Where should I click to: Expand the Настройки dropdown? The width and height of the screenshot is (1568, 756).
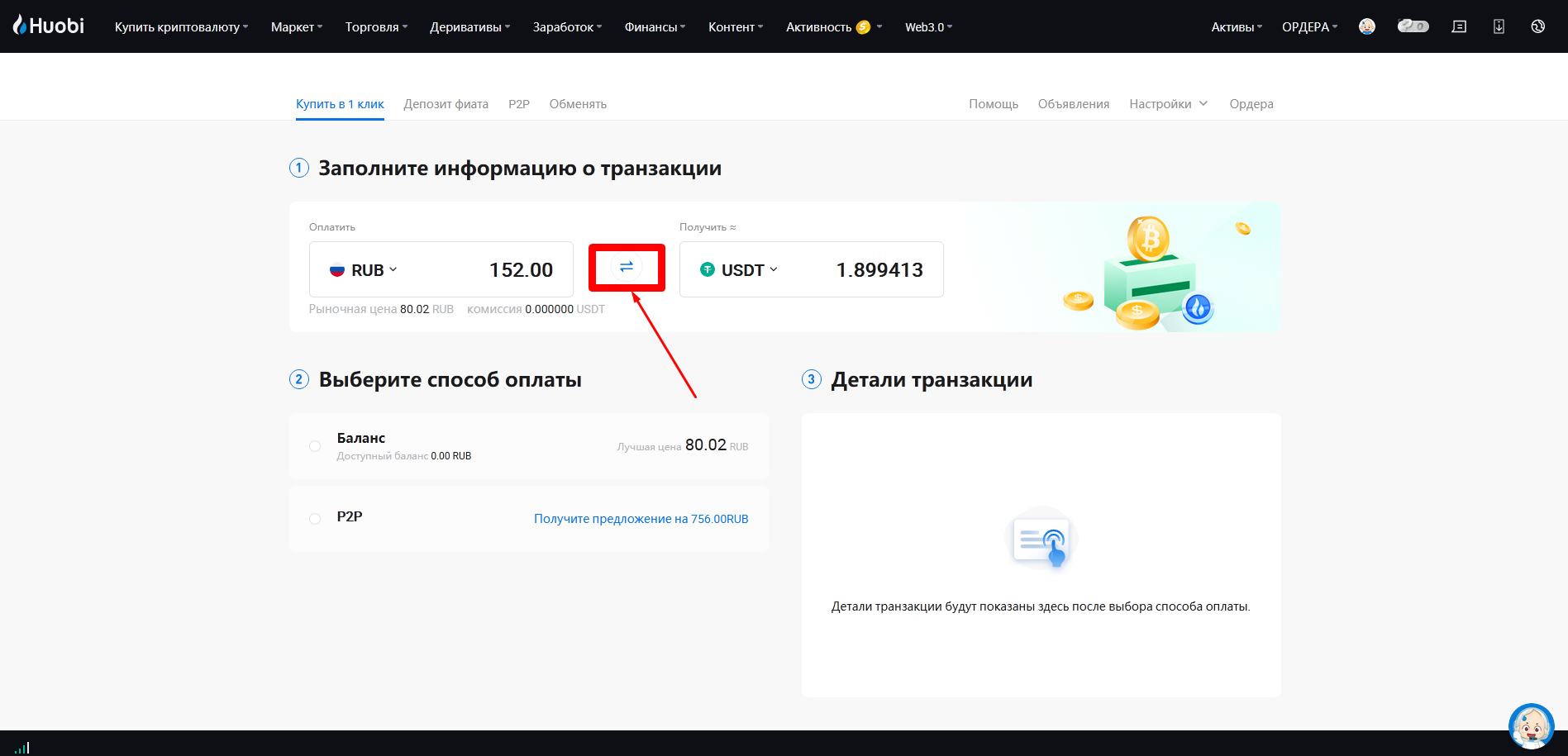coord(1168,103)
